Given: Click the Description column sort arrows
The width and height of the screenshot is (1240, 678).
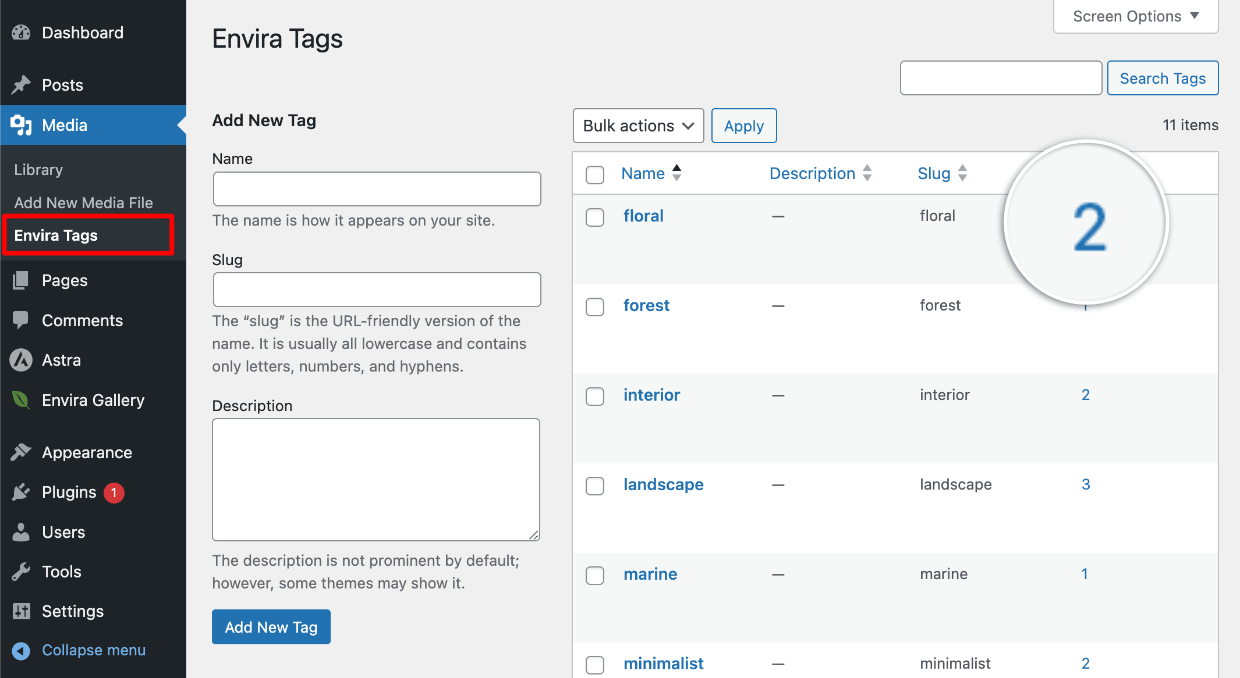Looking at the screenshot, I should pos(867,173).
